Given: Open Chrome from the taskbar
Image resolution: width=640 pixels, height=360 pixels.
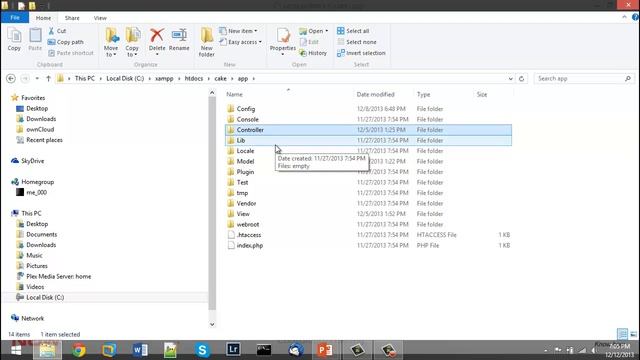Looking at the screenshot, I should pyautogui.click(x=79, y=350).
